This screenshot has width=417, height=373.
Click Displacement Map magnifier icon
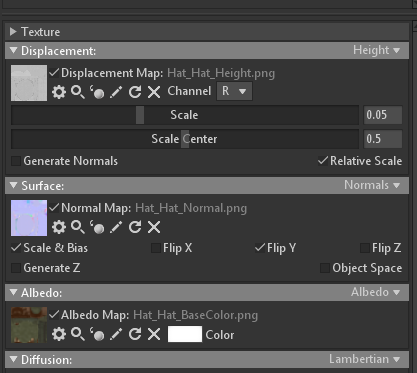(x=78, y=92)
